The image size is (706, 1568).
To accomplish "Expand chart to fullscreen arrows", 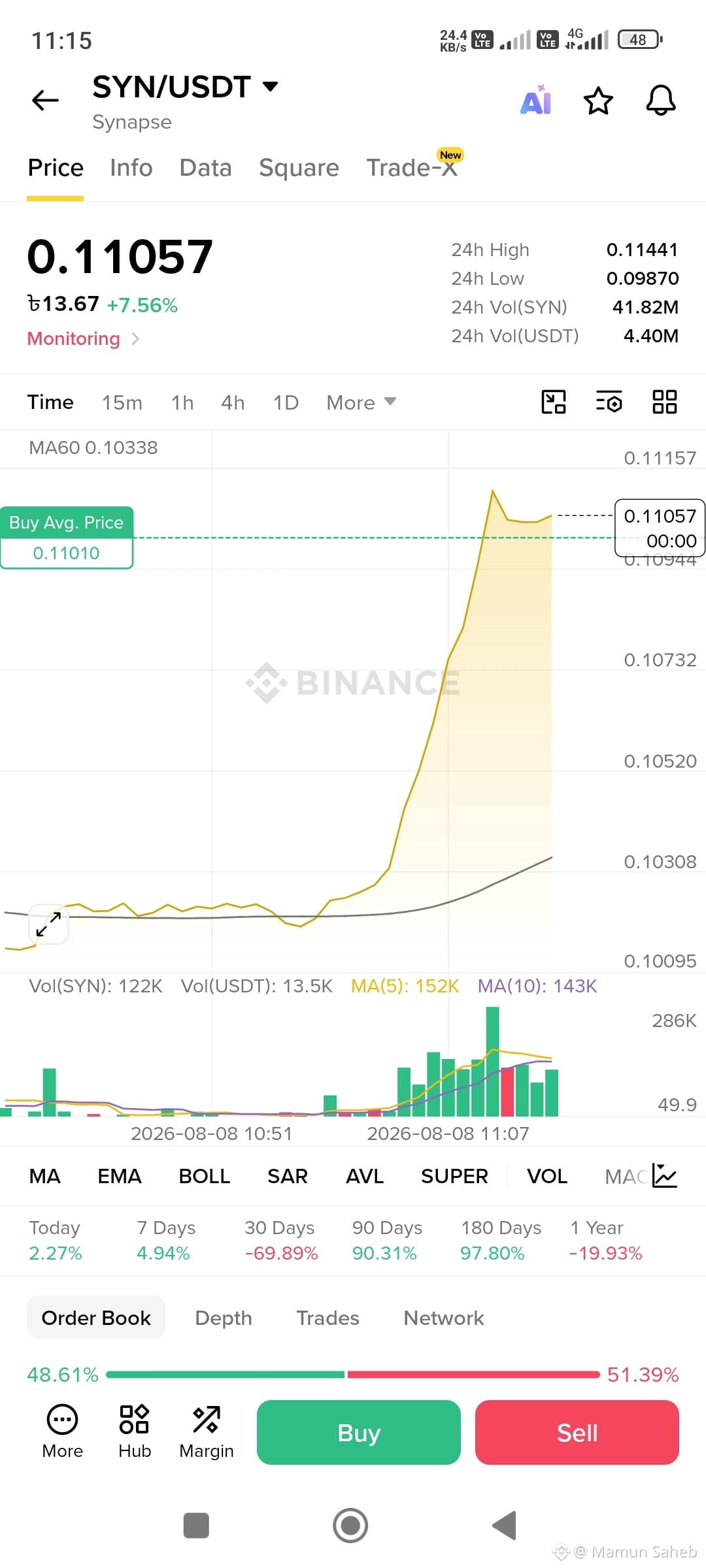I will pos(48,924).
